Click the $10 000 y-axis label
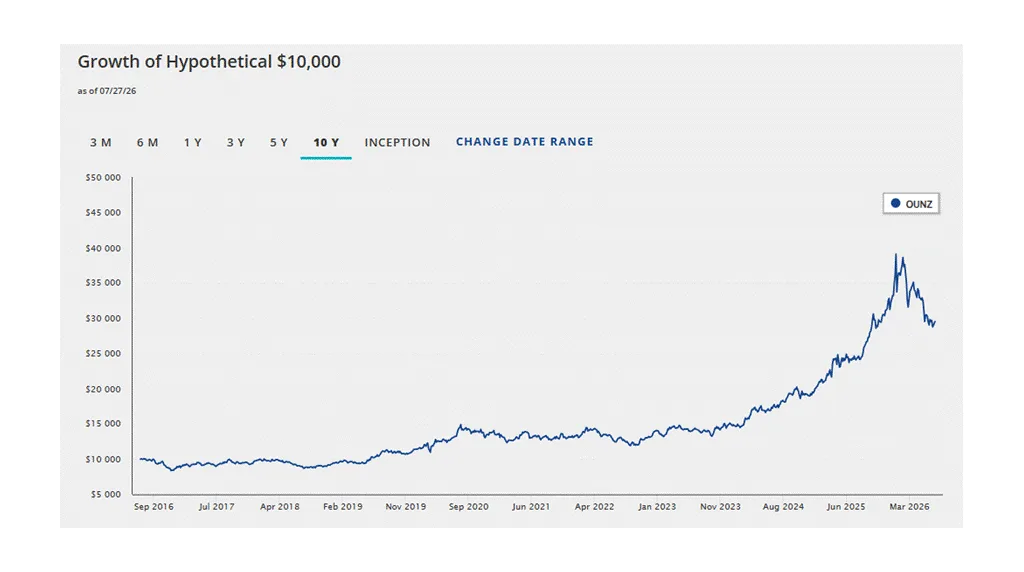1024x572 pixels. [x=103, y=460]
